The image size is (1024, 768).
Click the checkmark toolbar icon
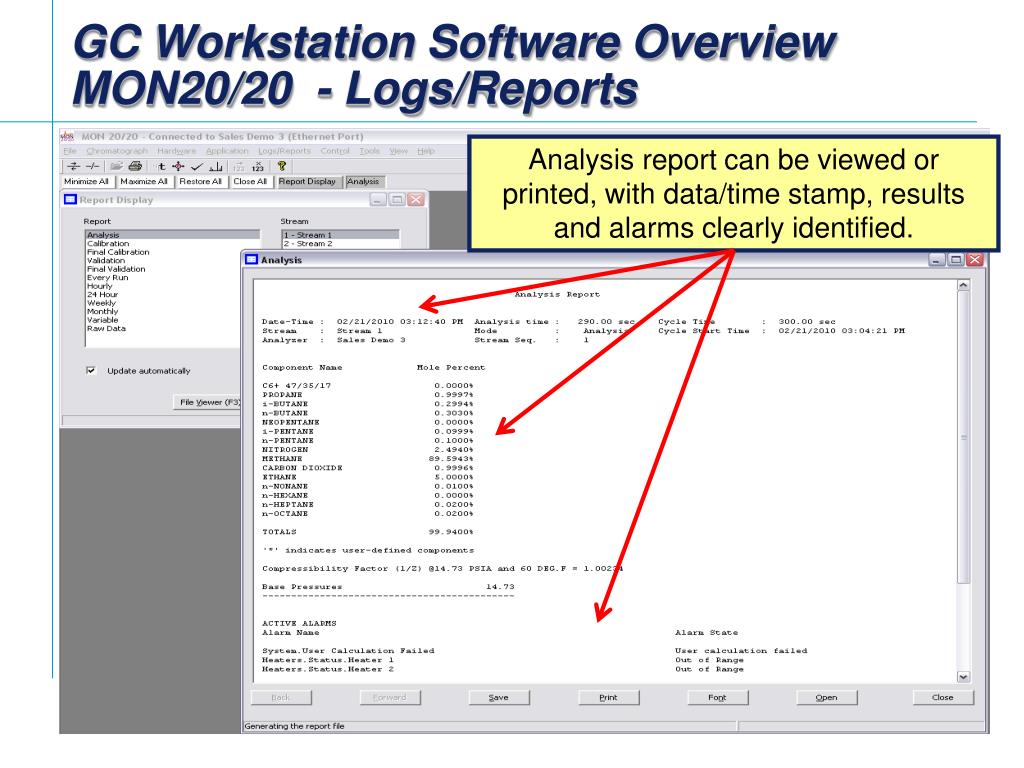197,167
